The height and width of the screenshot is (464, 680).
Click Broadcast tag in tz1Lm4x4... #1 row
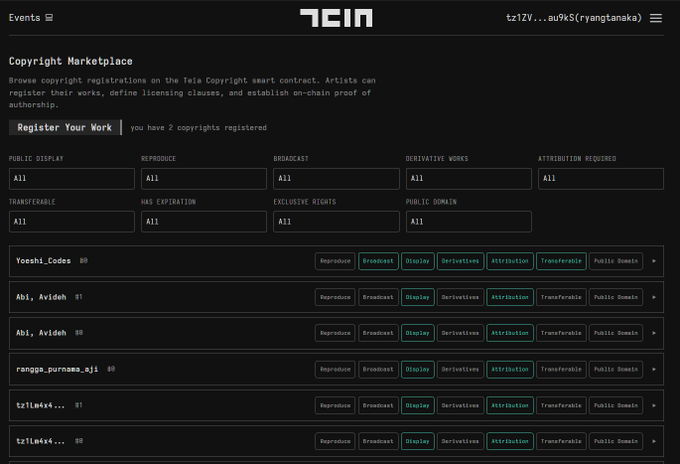378,405
